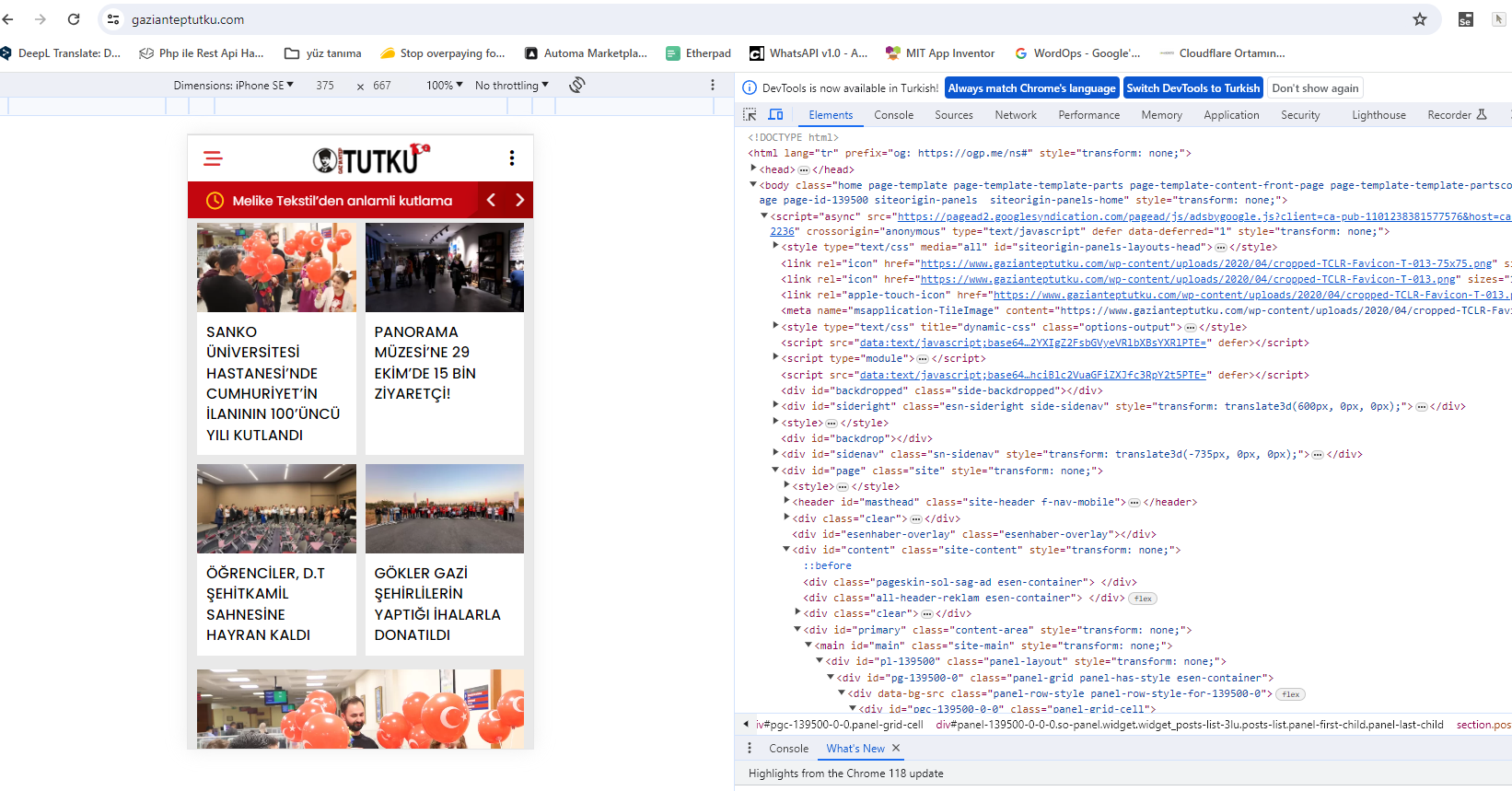Open the DeepL Translate bookmark
The height and width of the screenshot is (791, 1512).
pyautogui.click(x=61, y=53)
